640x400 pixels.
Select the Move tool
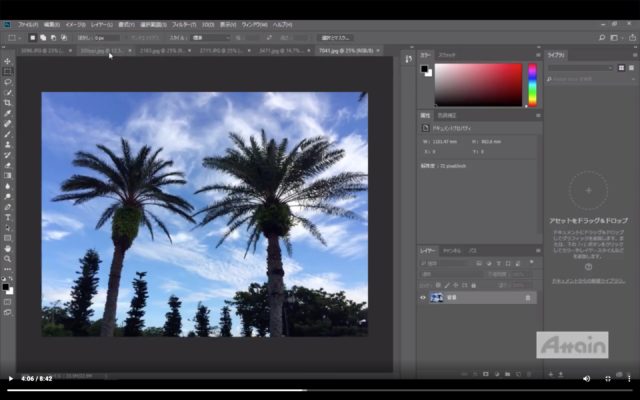8,61
